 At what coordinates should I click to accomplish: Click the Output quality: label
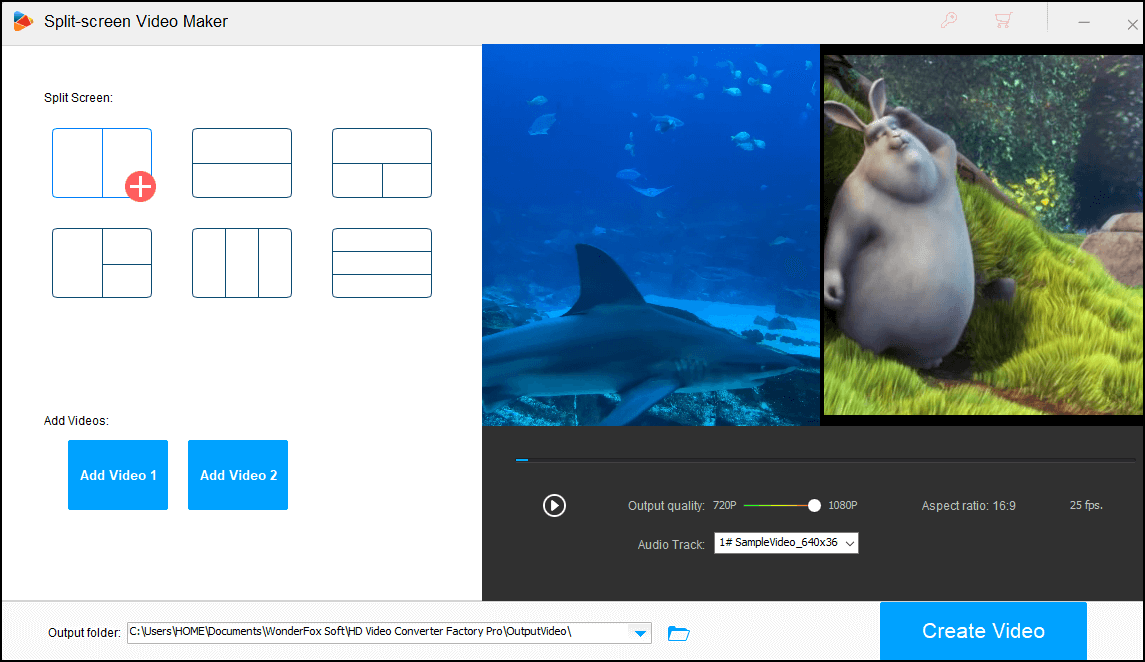(x=666, y=506)
